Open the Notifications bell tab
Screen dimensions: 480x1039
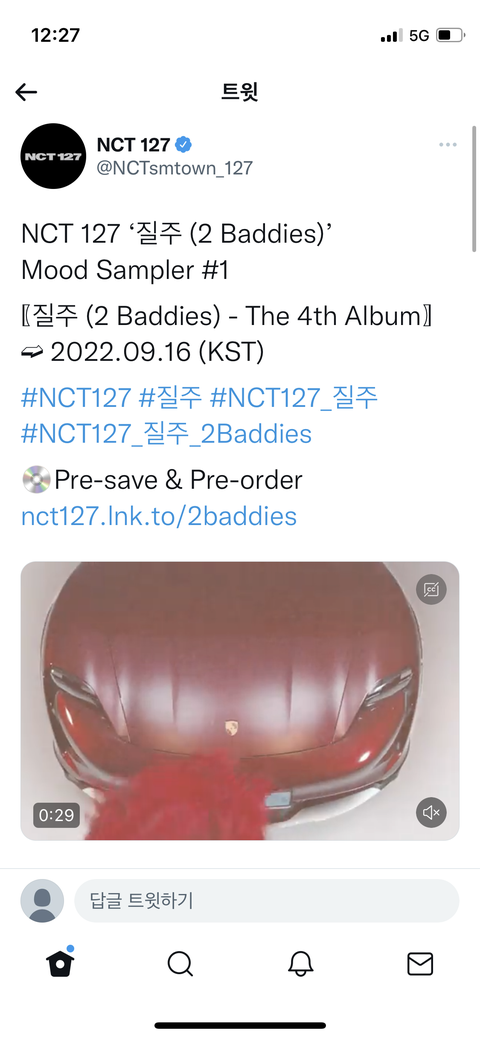point(300,963)
